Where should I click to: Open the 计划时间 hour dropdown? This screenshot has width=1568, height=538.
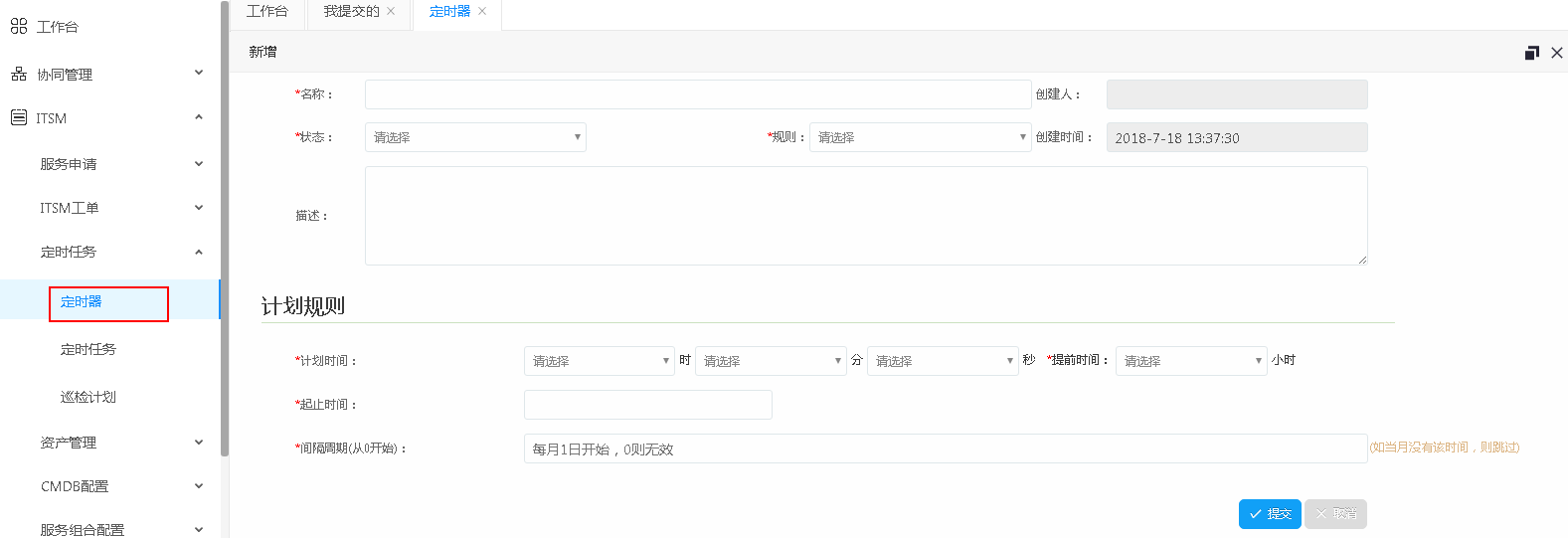pos(600,361)
